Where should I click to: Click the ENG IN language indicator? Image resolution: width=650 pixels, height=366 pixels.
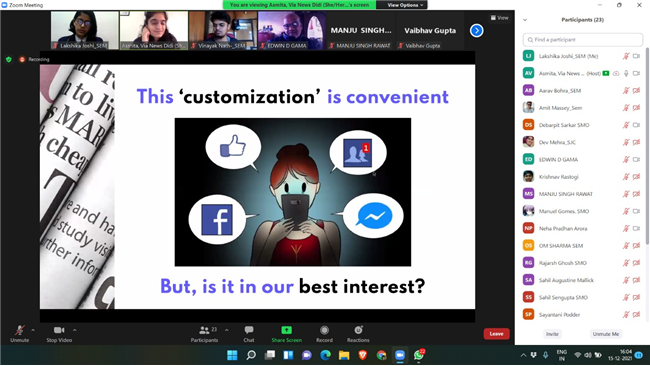pyautogui.click(x=562, y=355)
